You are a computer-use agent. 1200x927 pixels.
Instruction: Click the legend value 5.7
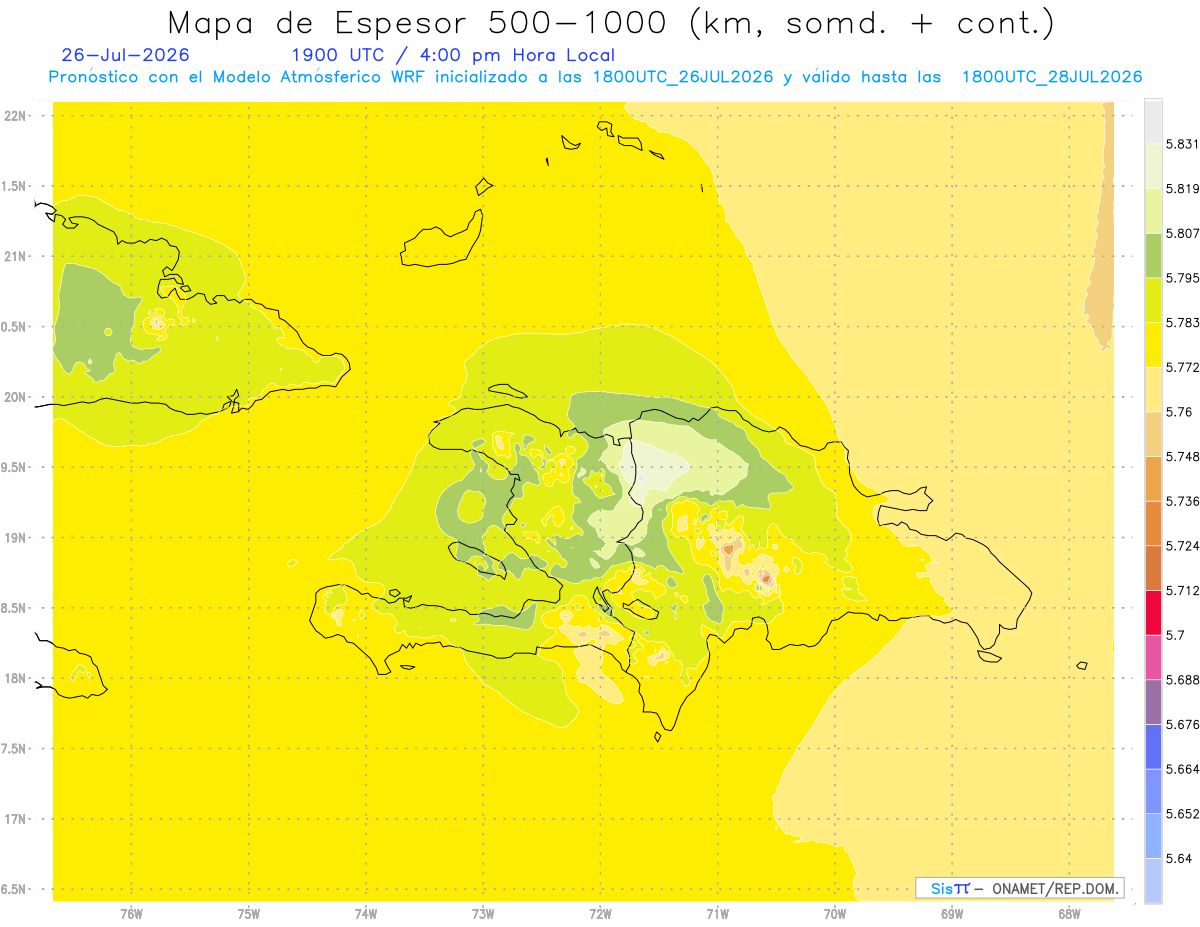pyautogui.click(x=1175, y=635)
